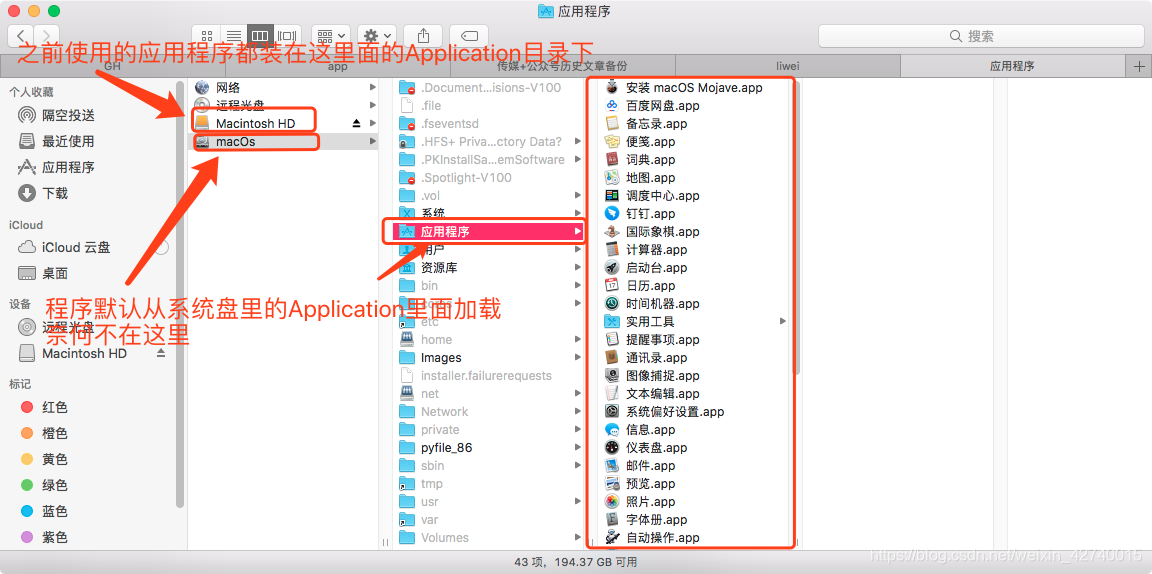The image size is (1152, 574).
Task: Eject Macintosh HD in the sidebar
Action: point(161,354)
